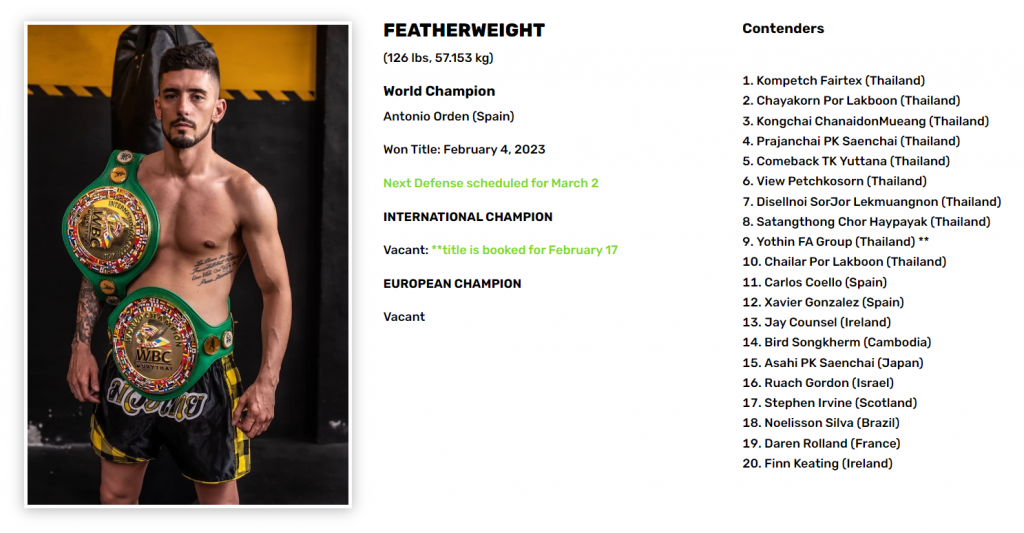Click the Contenders heading

(783, 29)
